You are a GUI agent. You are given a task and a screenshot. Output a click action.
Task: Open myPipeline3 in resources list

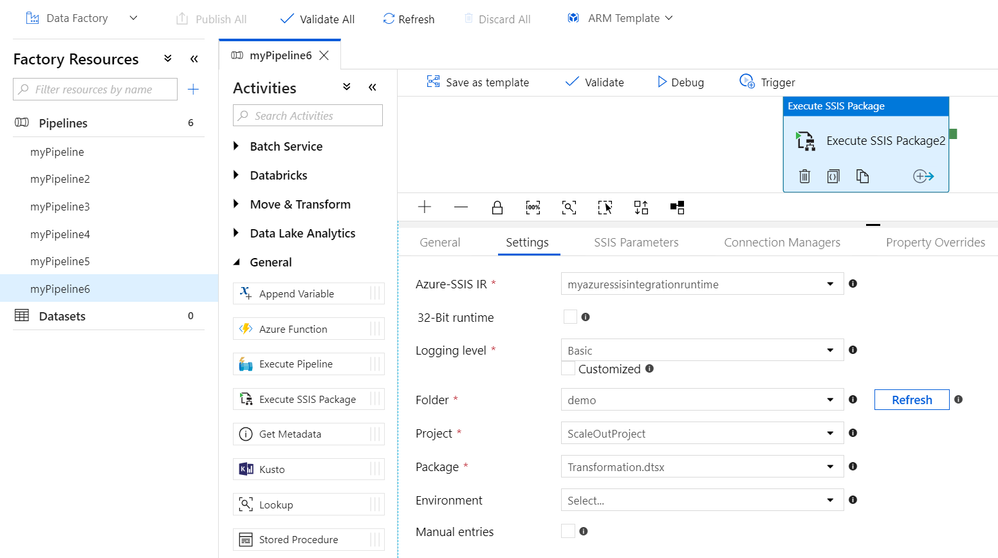60,207
